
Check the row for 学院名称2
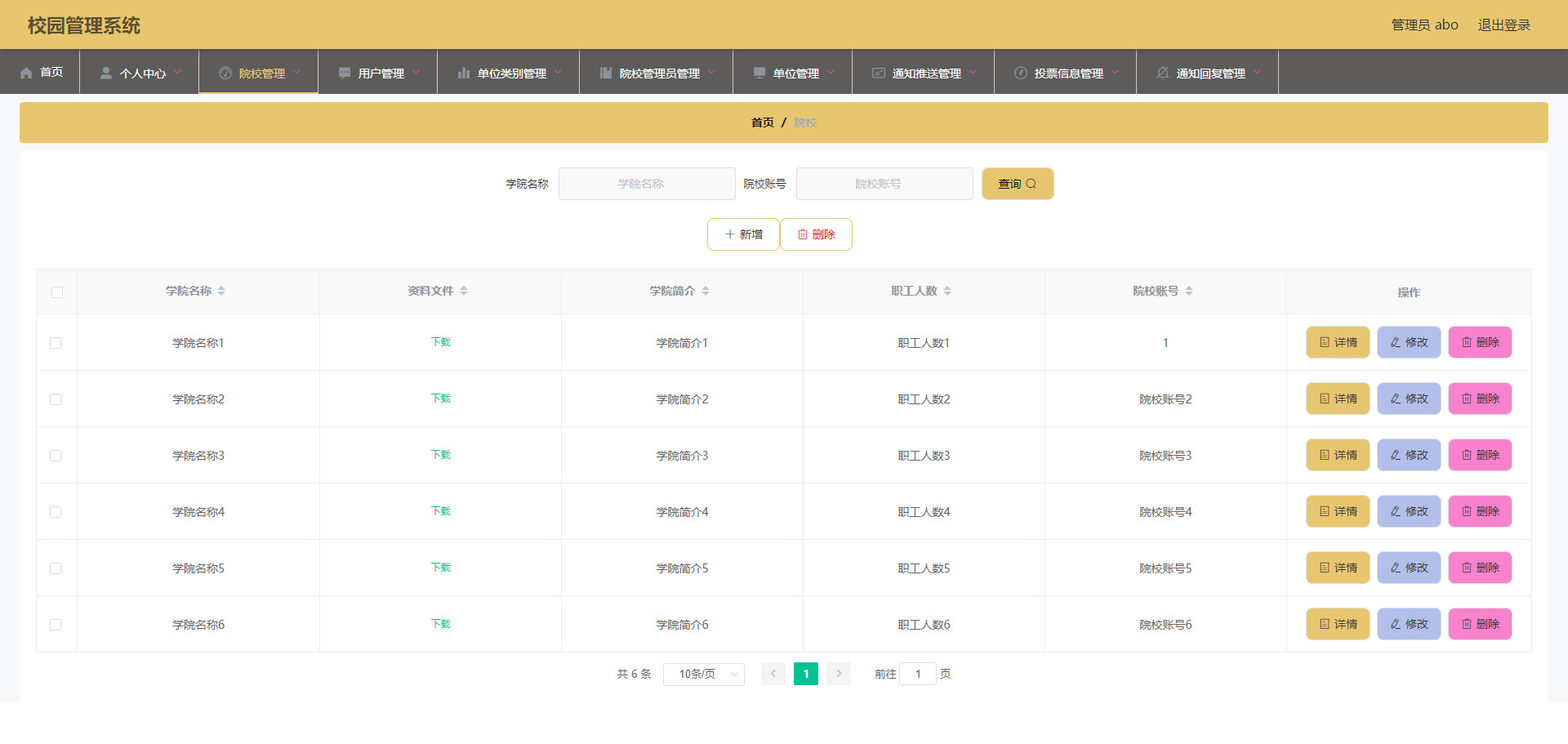click(x=56, y=399)
